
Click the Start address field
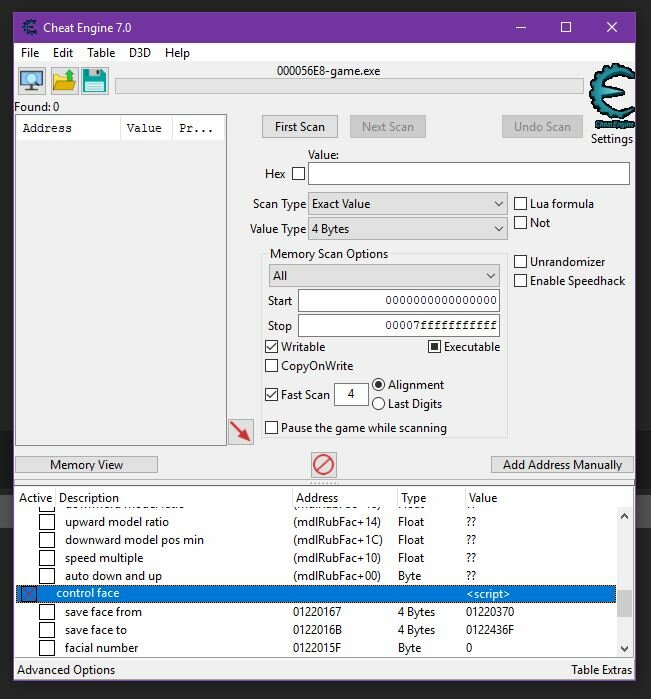[x=399, y=300]
